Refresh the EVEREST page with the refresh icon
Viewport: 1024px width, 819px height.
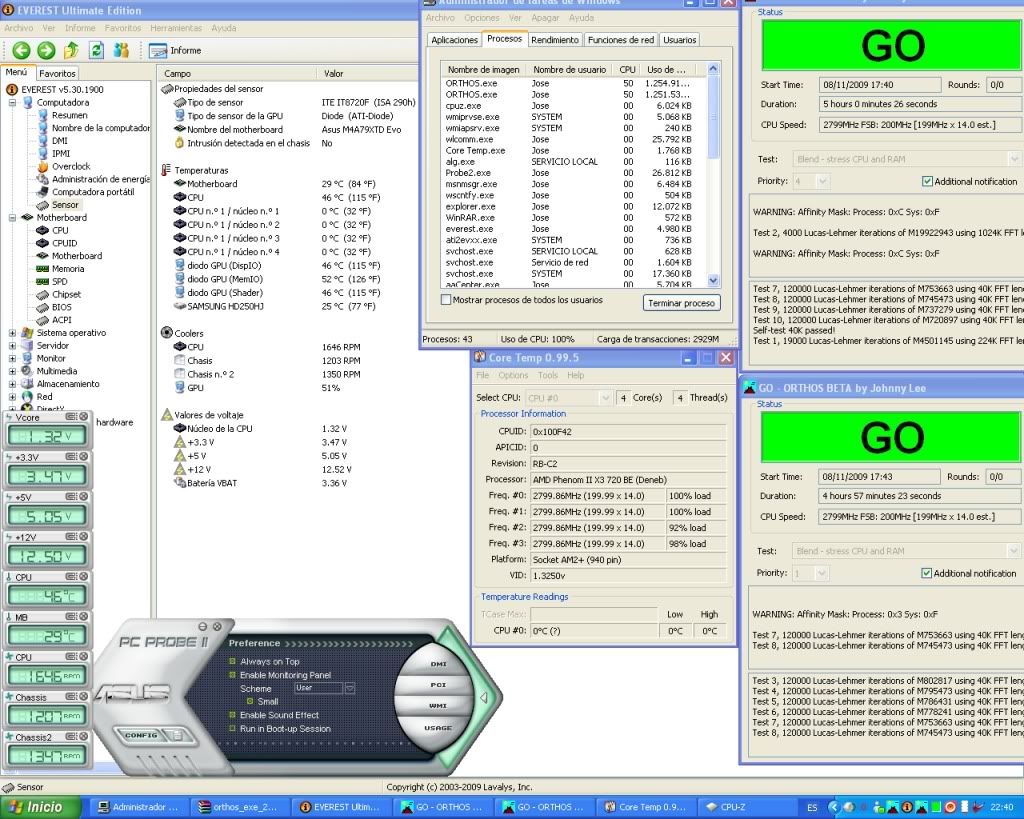click(x=97, y=50)
